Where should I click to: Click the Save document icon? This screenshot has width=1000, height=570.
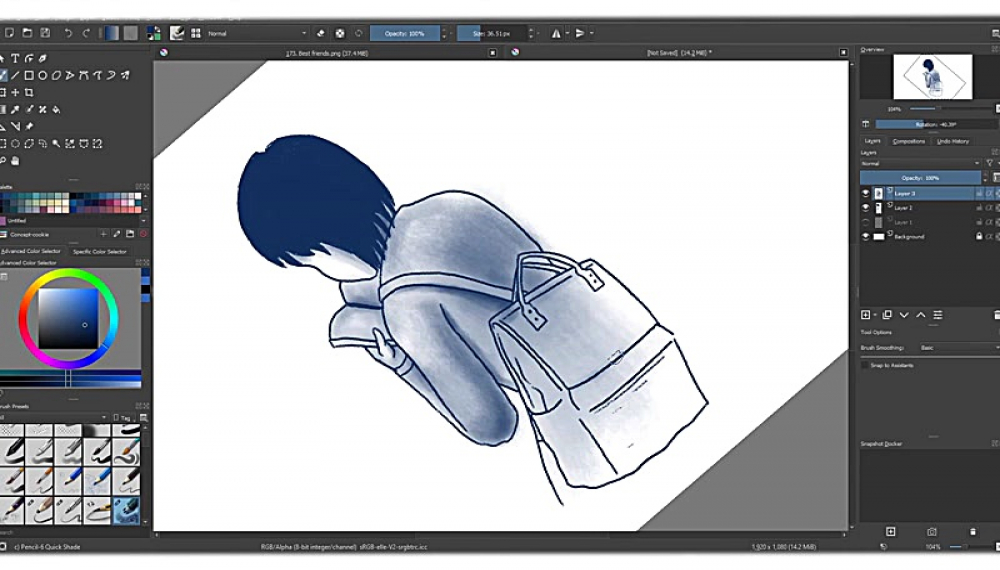pyautogui.click(x=46, y=33)
